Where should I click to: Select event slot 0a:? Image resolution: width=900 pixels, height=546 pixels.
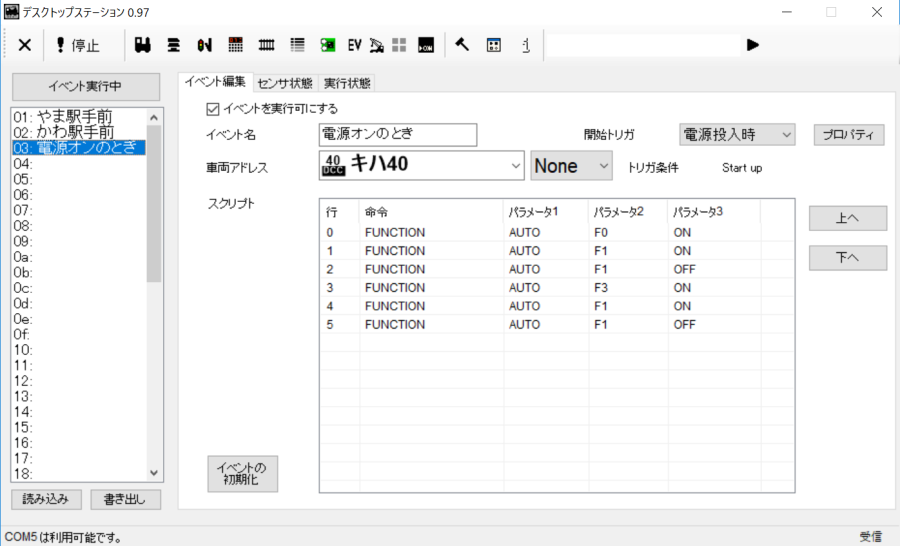pyautogui.click(x=79, y=257)
